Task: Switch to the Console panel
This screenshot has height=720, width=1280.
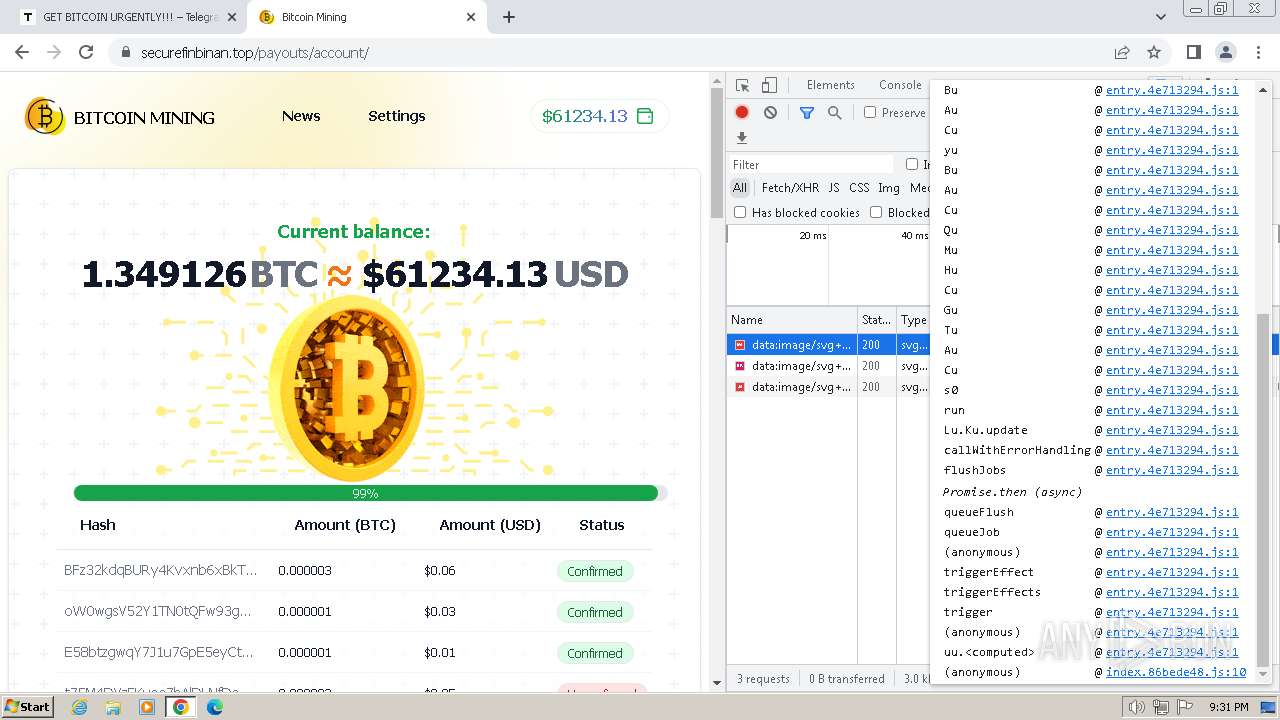Action: click(900, 85)
